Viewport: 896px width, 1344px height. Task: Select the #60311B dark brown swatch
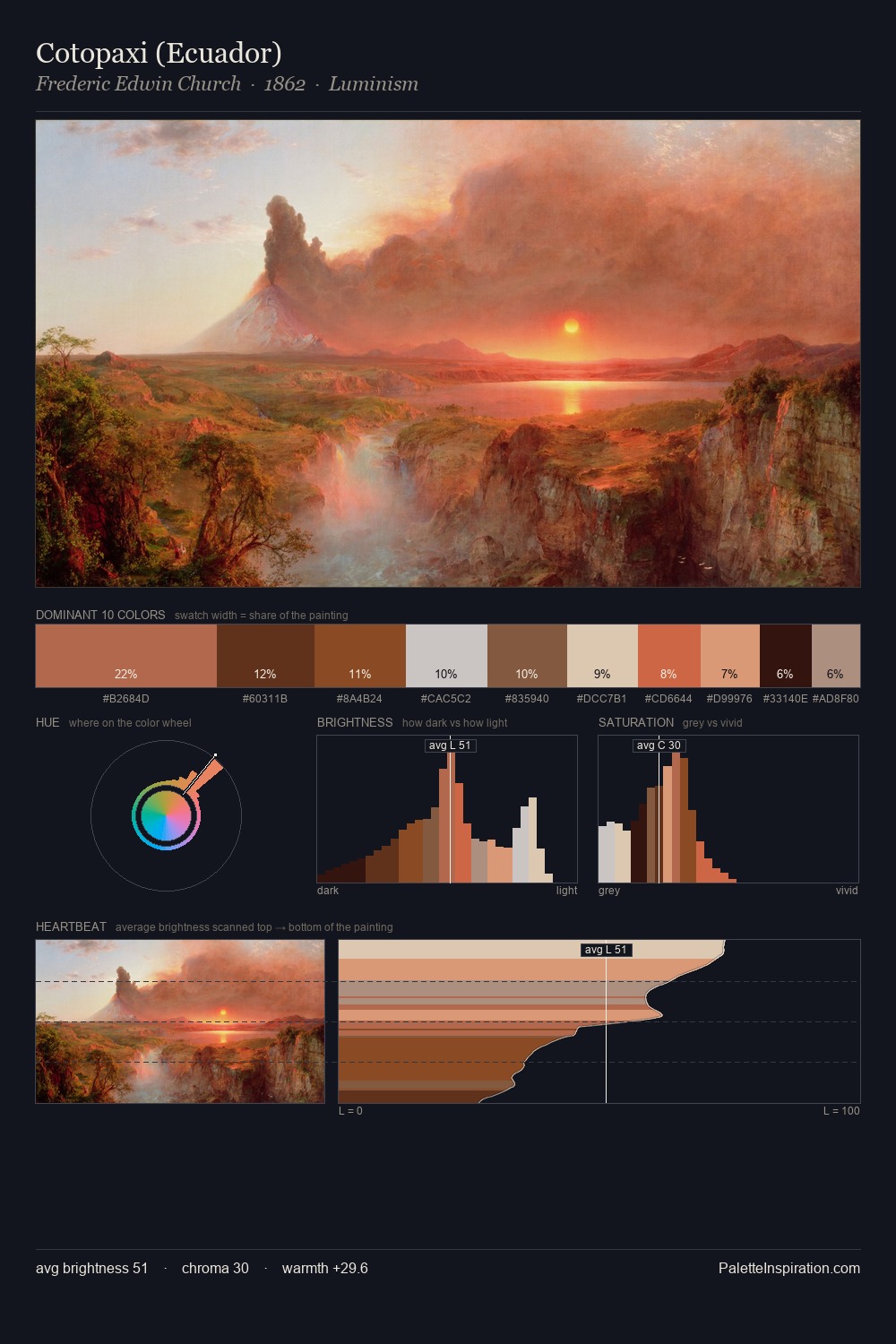(x=266, y=656)
